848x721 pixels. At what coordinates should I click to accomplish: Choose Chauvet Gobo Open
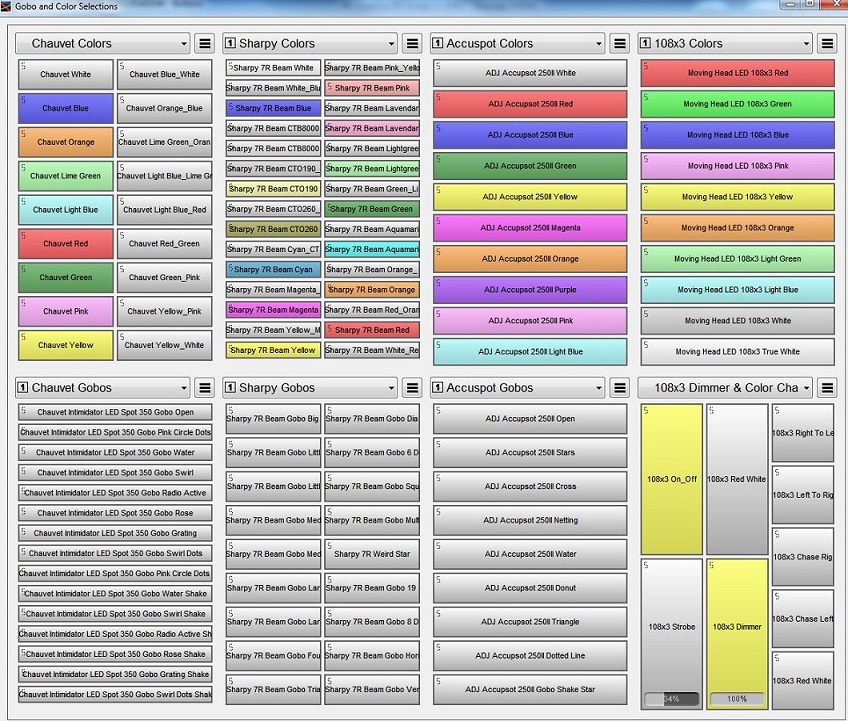(x=115, y=412)
